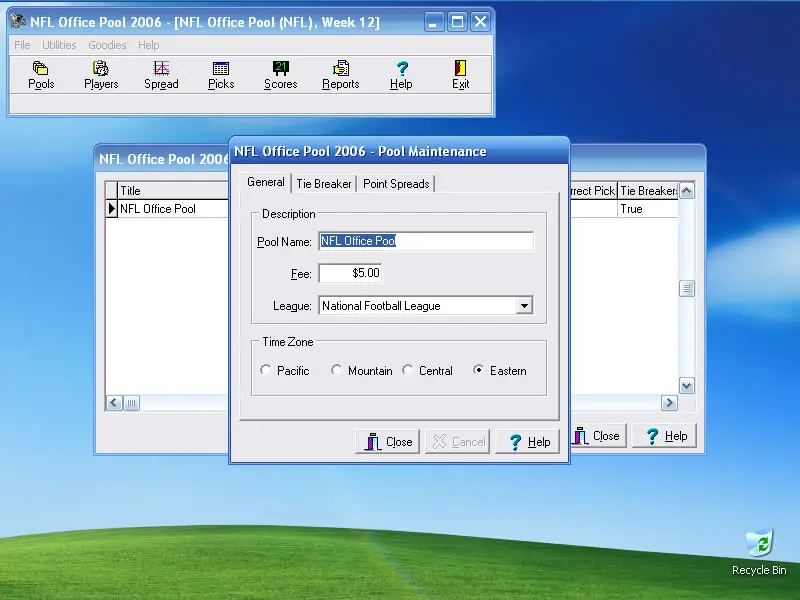Click the True cell under Tie Breaker column

[x=648, y=209]
